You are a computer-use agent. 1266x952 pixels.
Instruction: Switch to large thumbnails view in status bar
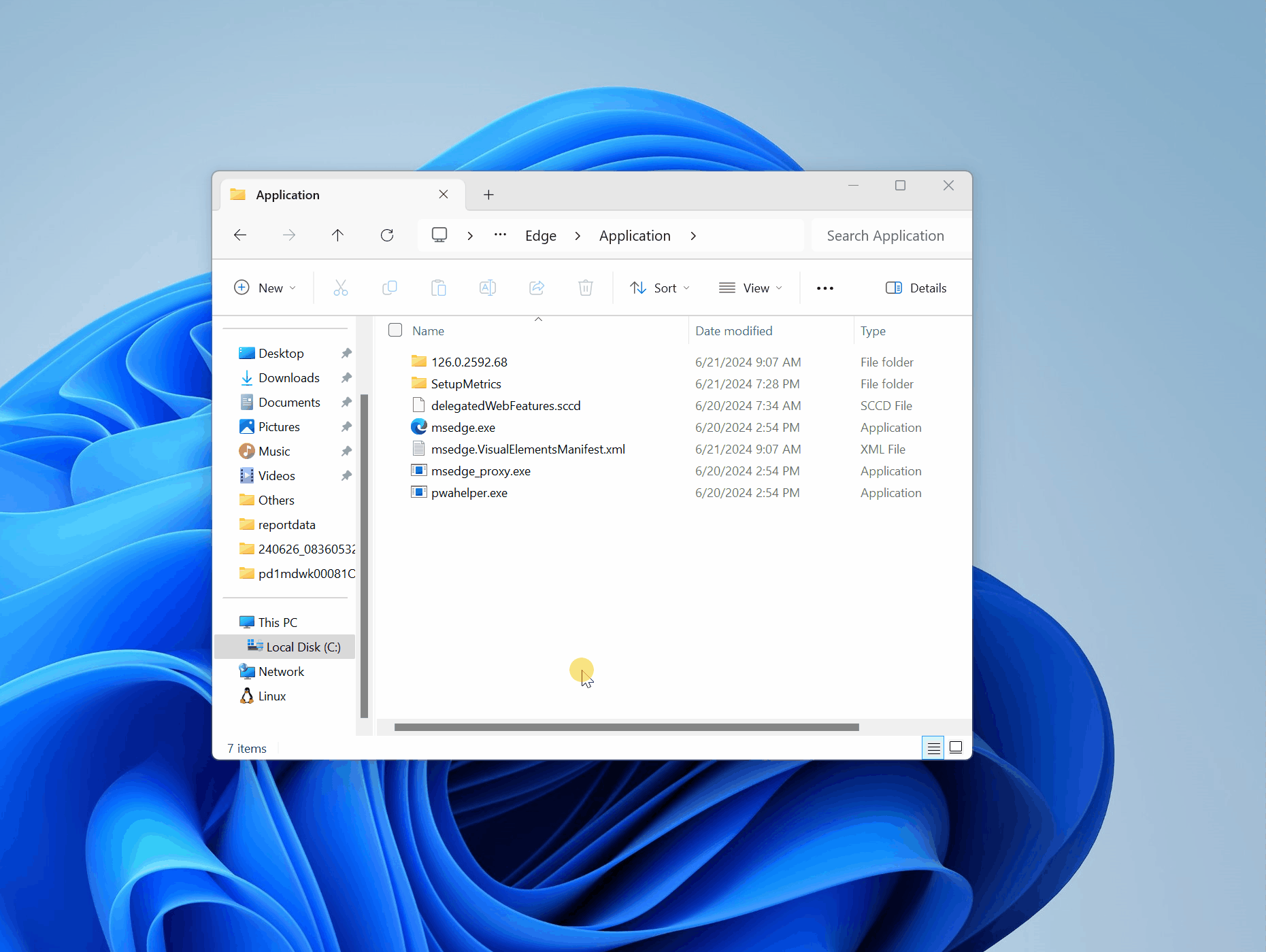[x=956, y=747]
